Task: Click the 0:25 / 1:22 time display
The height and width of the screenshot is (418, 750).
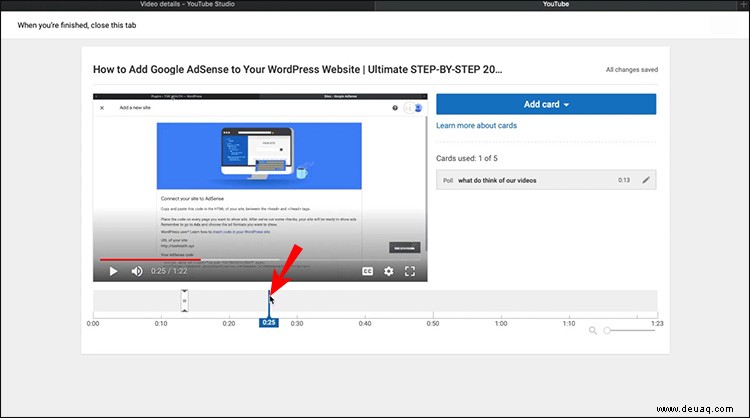Action: tap(169, 271)
